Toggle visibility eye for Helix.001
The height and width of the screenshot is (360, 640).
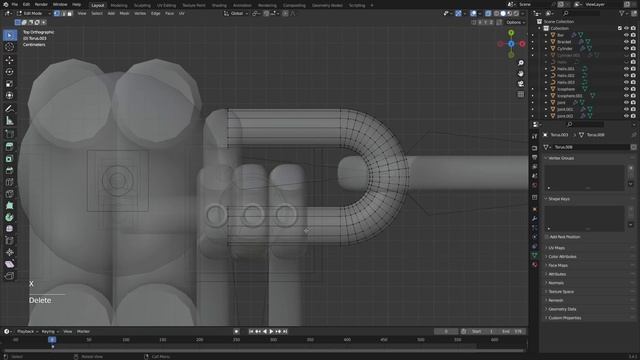(x=627, y=69)
